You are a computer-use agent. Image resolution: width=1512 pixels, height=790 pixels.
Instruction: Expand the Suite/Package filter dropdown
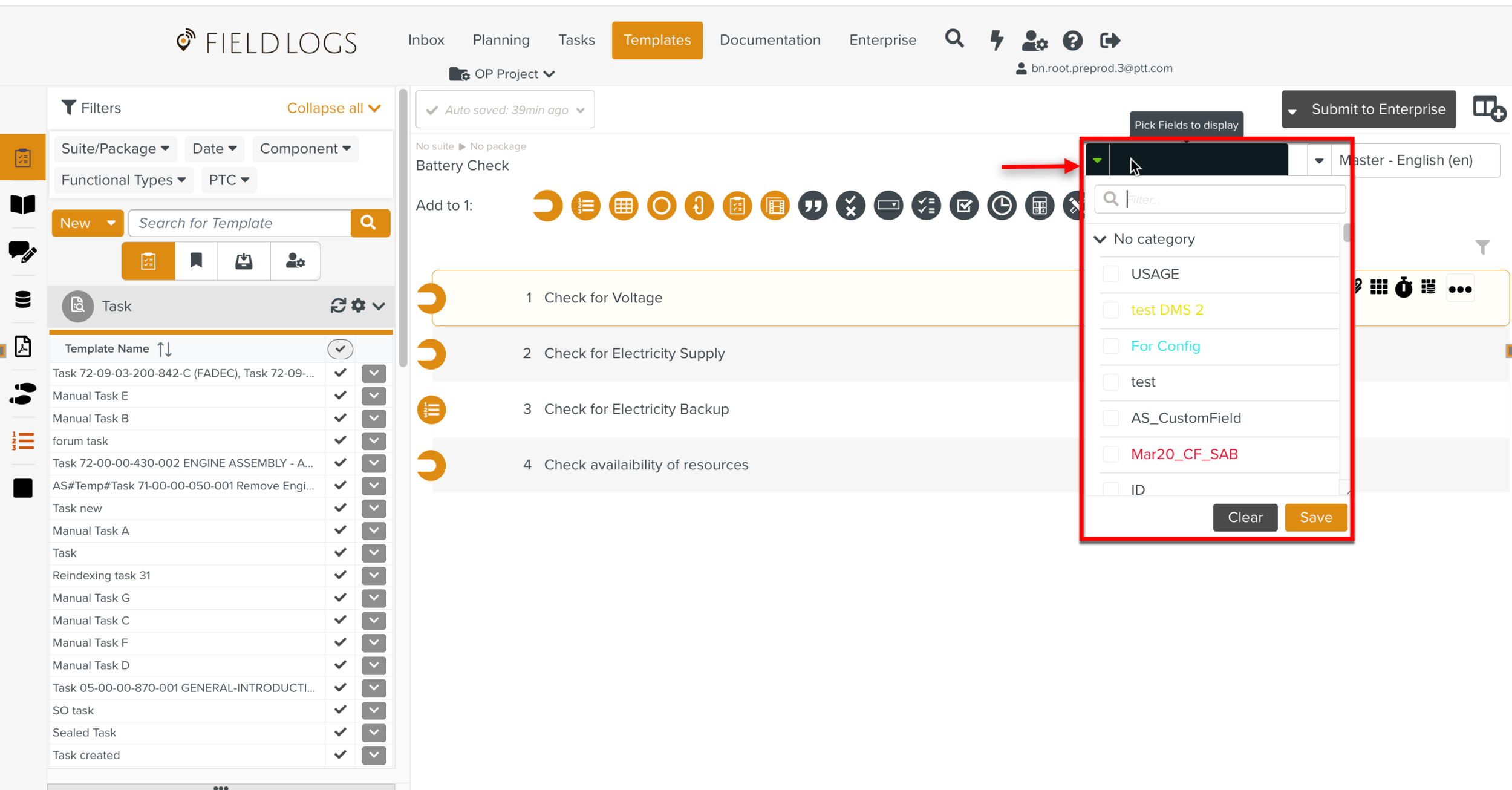115,149
